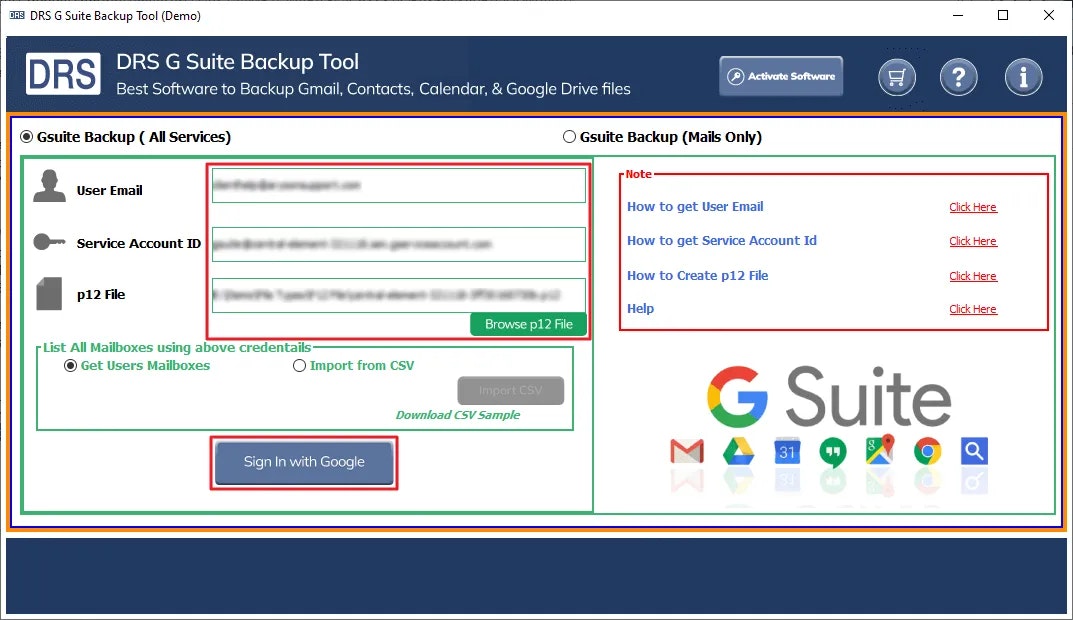Open Click Here link for User Email
Image resolution: width=1073 pixels, height=620 pixels.
[x=972, y=207]
